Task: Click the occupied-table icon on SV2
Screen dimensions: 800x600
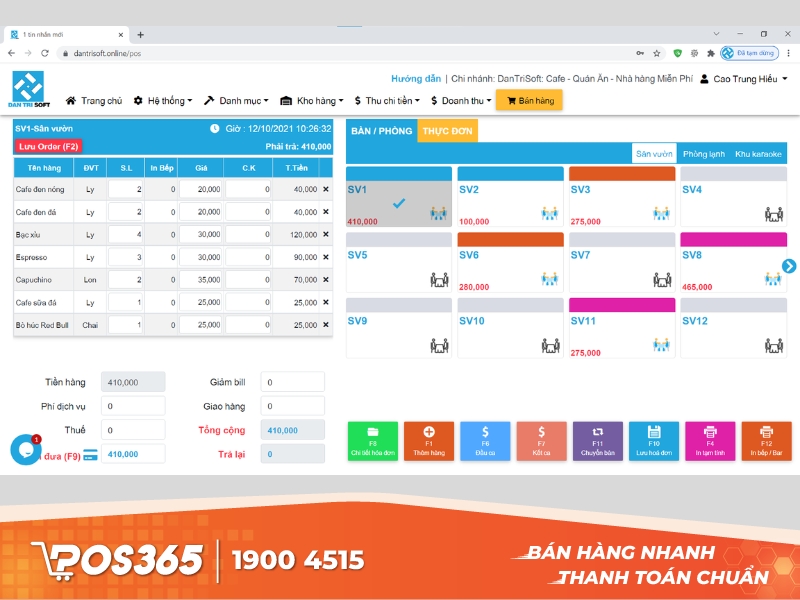Action: (x=549, y=213)
